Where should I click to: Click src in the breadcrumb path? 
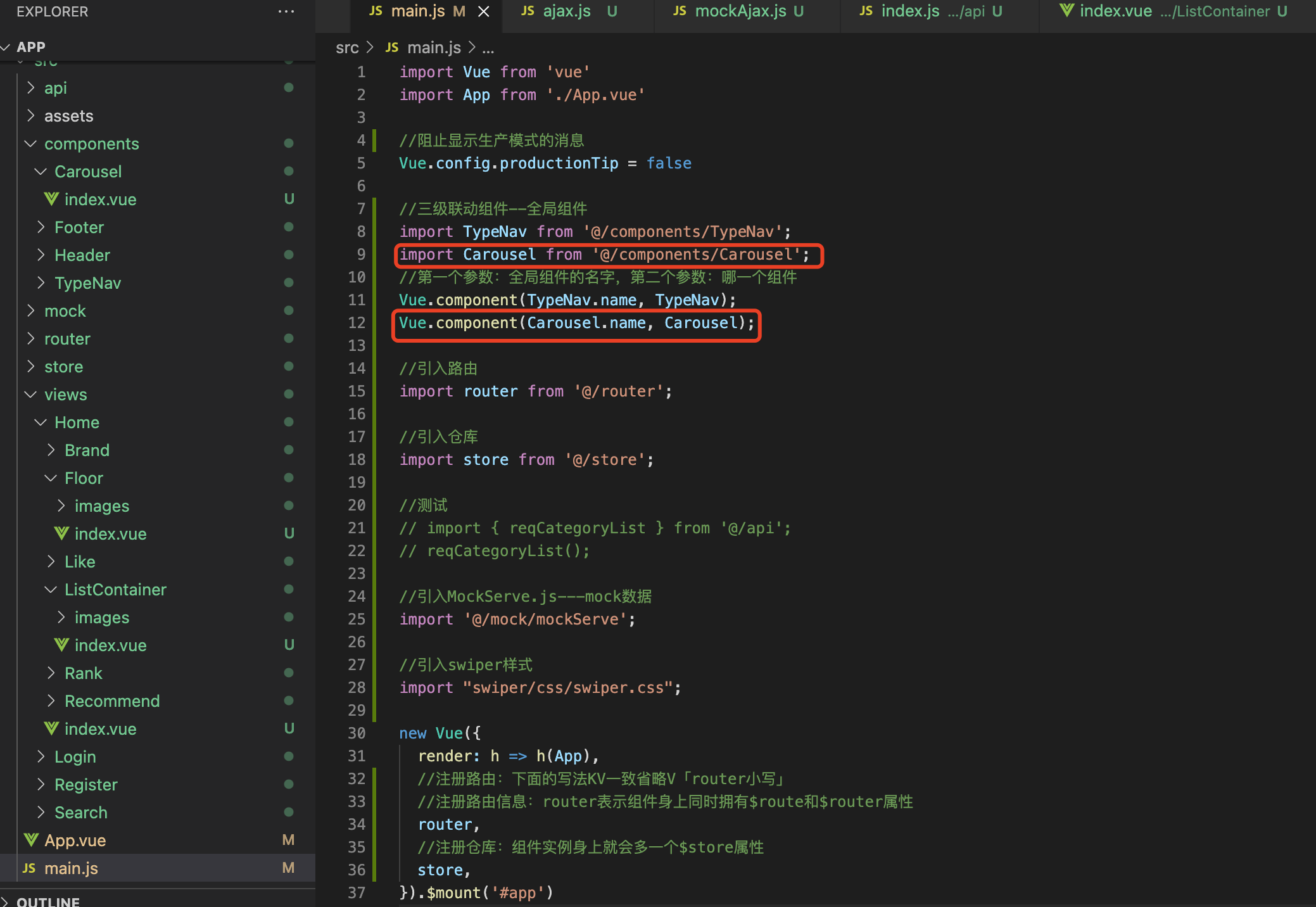click(347, 48)
